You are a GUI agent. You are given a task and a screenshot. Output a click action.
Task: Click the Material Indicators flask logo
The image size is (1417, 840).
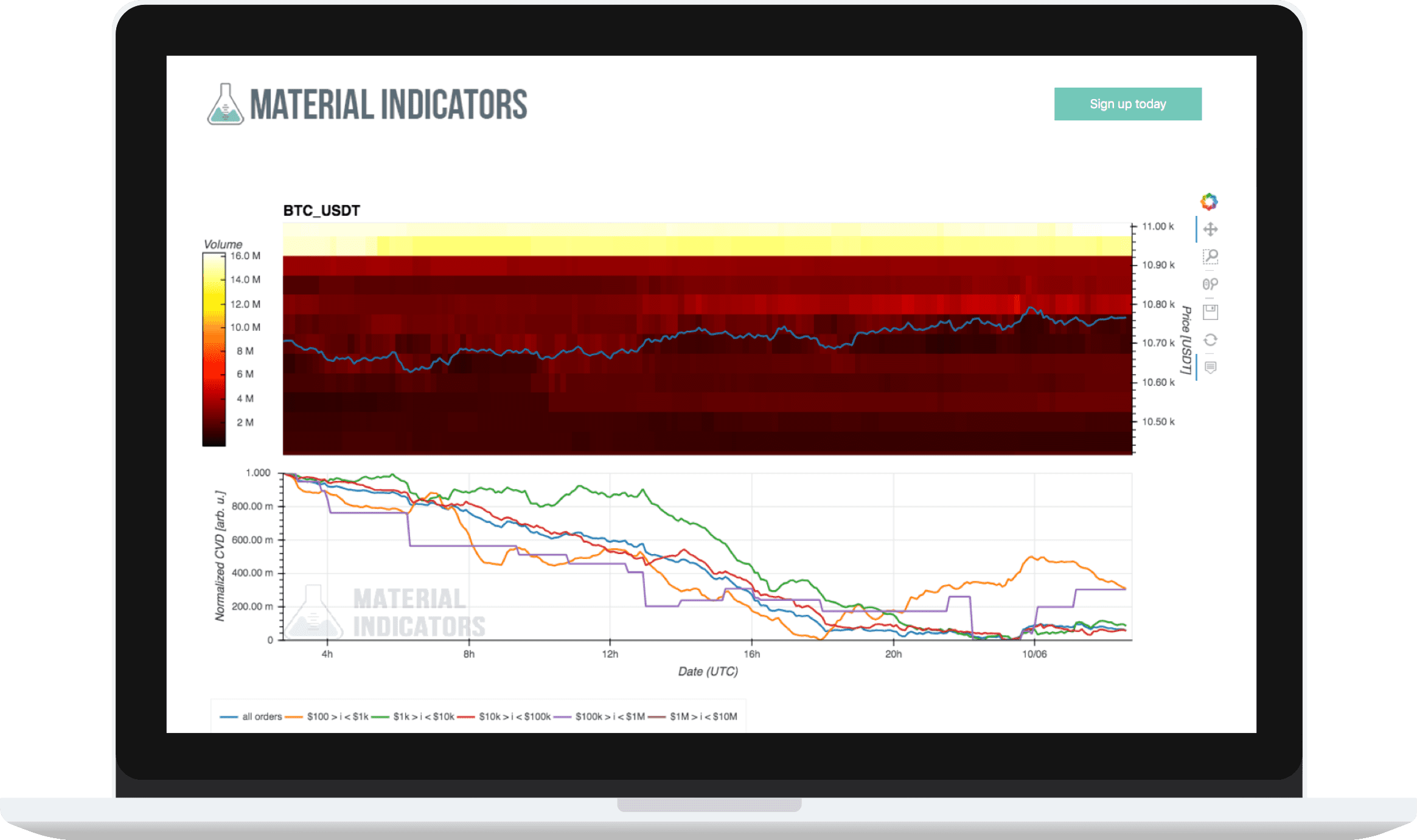point(225,105)
